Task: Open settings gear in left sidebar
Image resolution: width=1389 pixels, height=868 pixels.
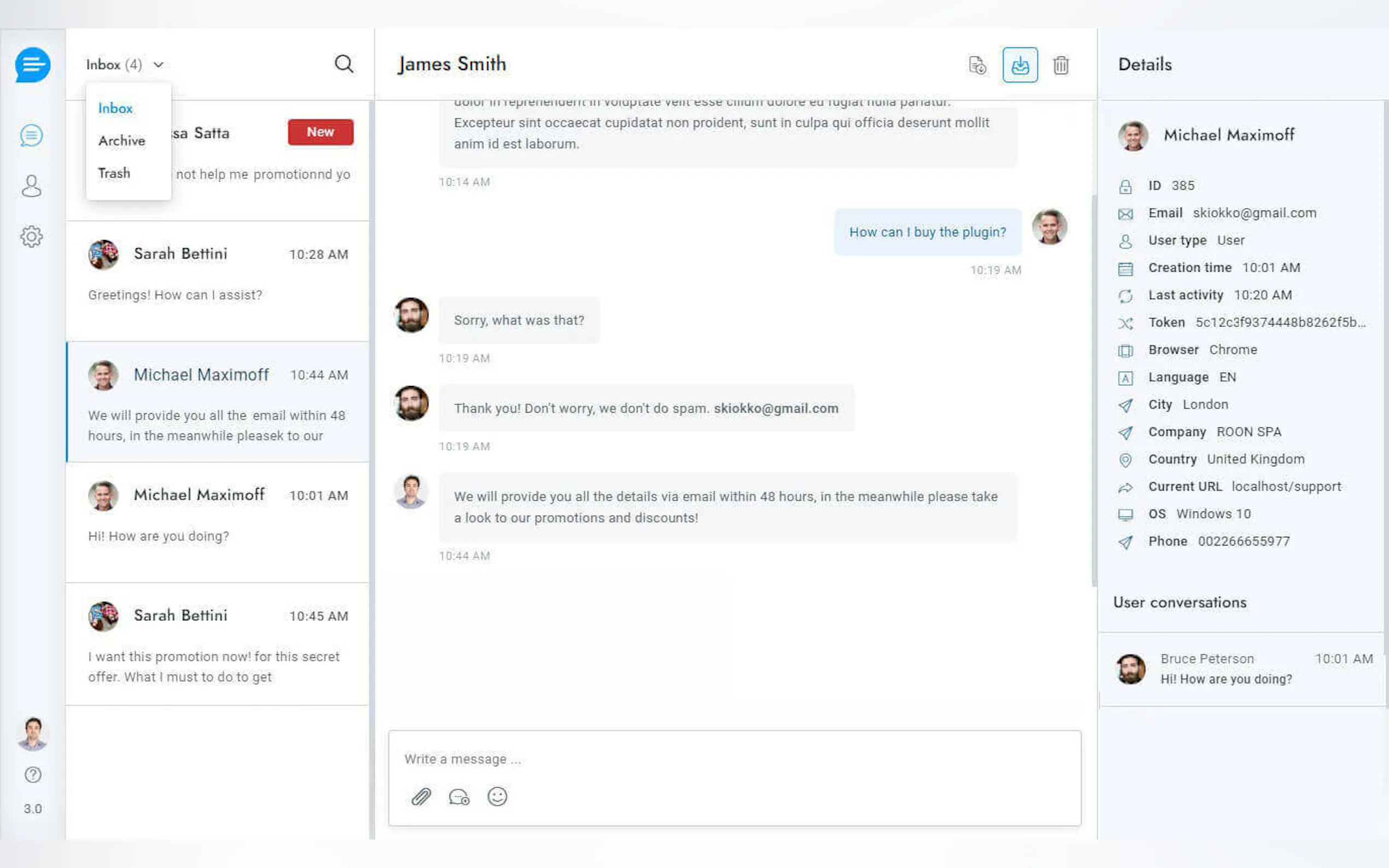Action: (32, 236)
